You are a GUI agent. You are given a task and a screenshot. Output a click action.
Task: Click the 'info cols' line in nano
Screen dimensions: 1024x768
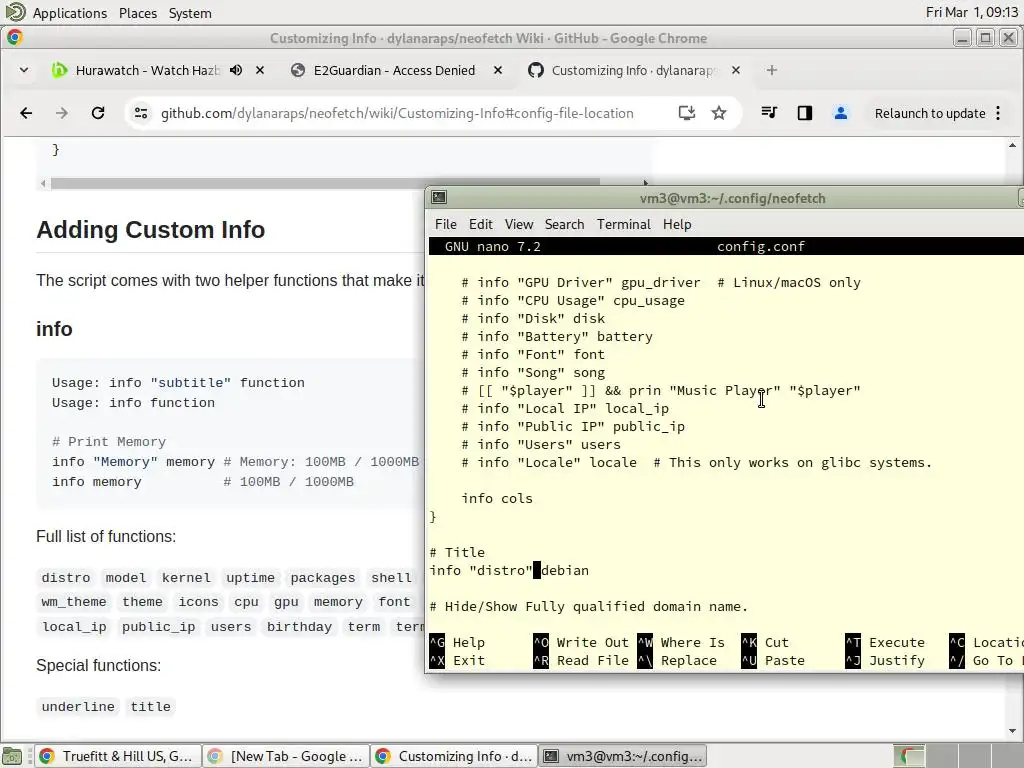click(x=497, y=498)
